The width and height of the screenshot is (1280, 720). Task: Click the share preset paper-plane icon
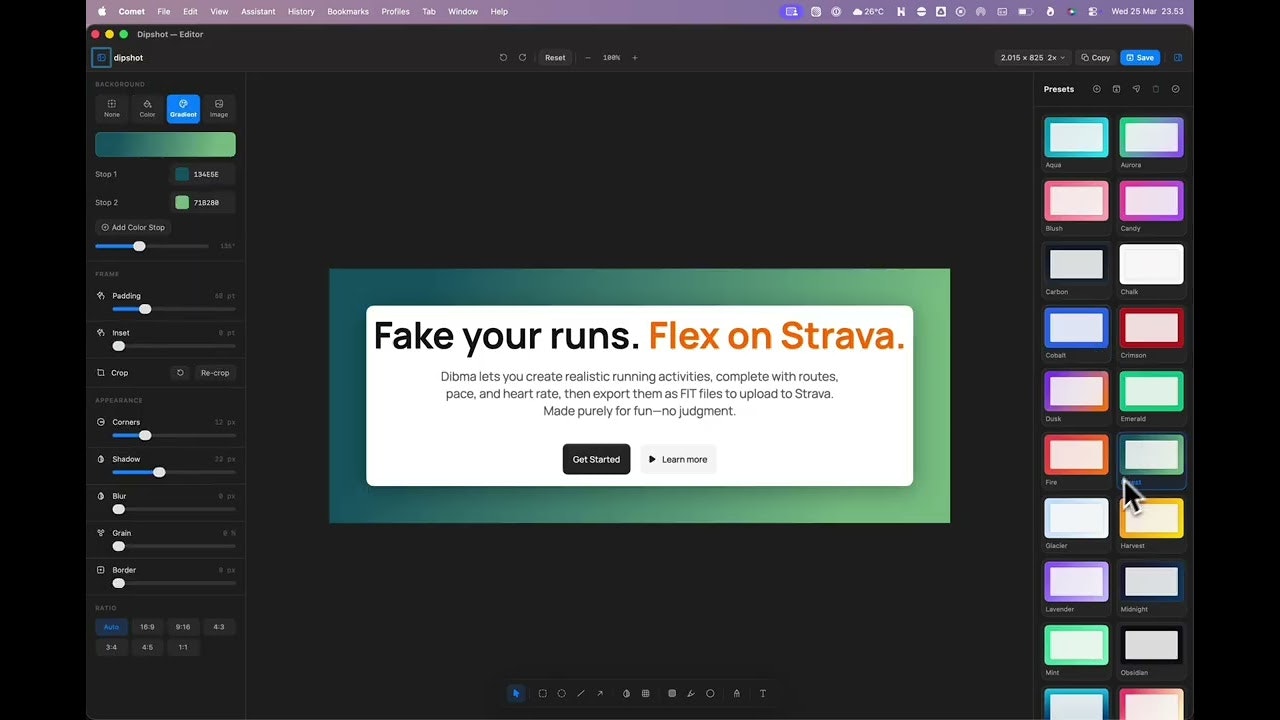click(1136, 89)
